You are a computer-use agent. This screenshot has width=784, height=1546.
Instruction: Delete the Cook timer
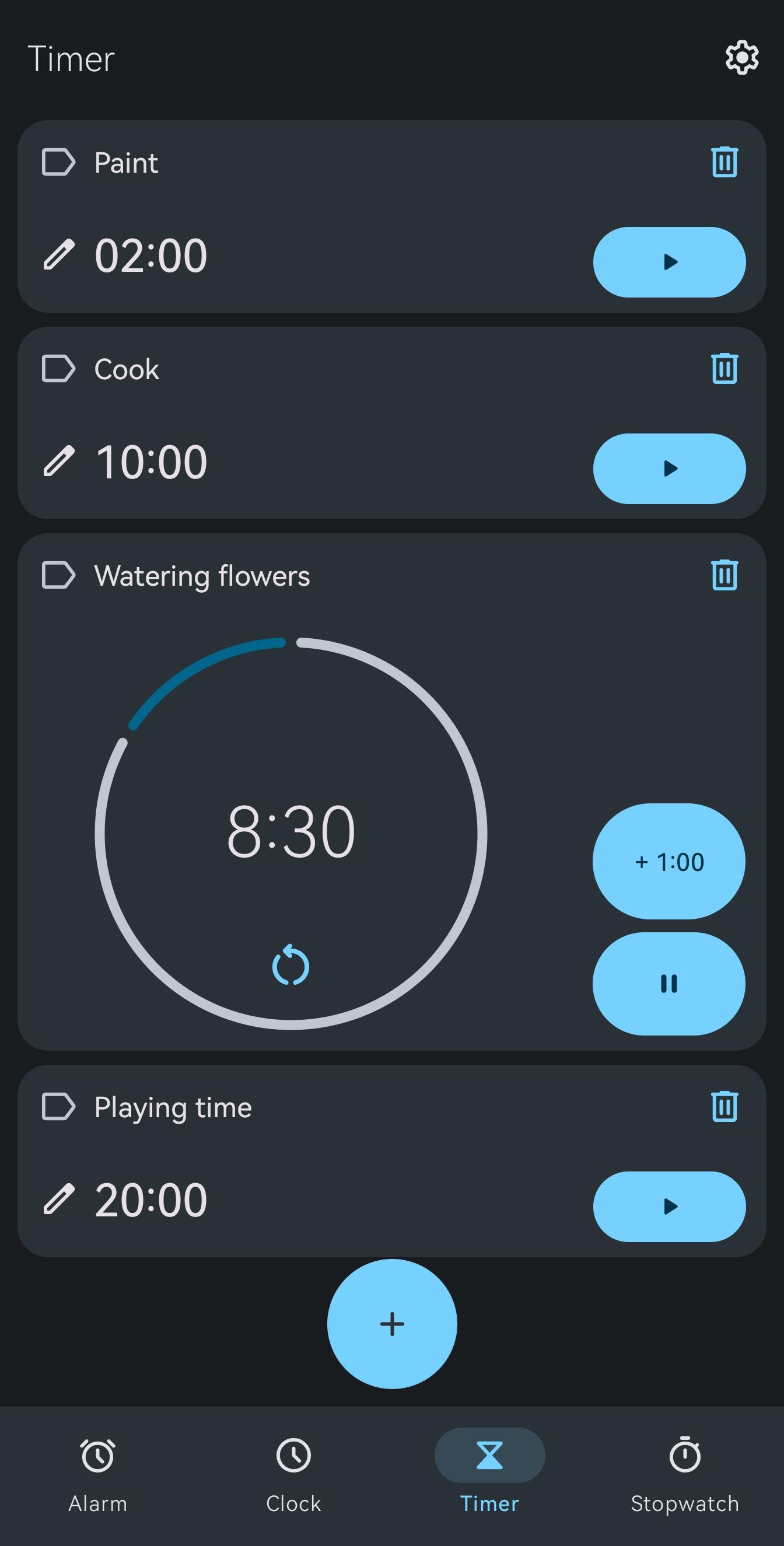724,369
